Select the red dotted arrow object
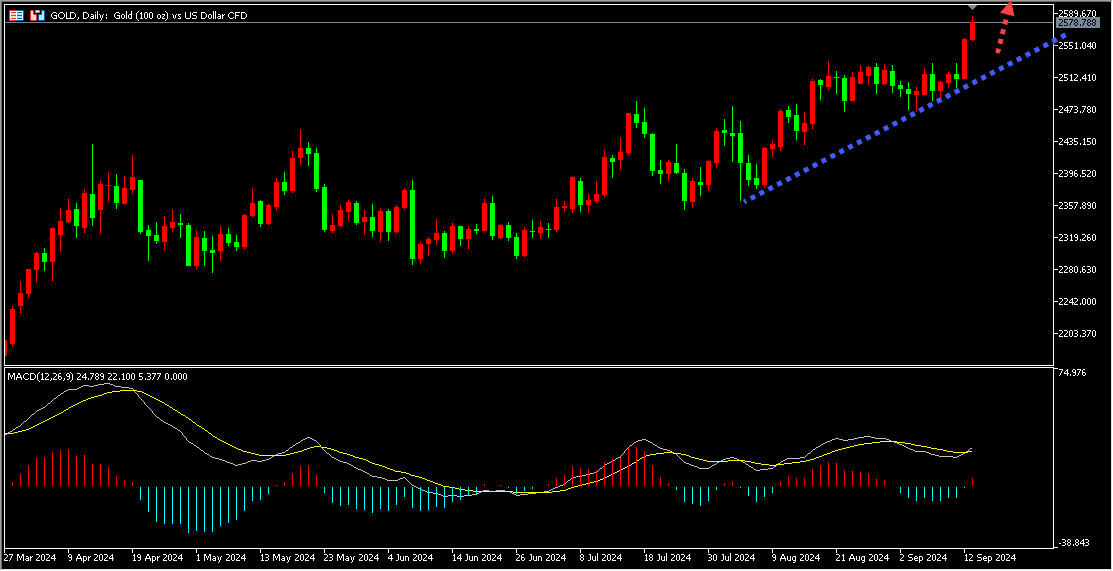This screenshot has width=1113, height=571. point(1003,28)
